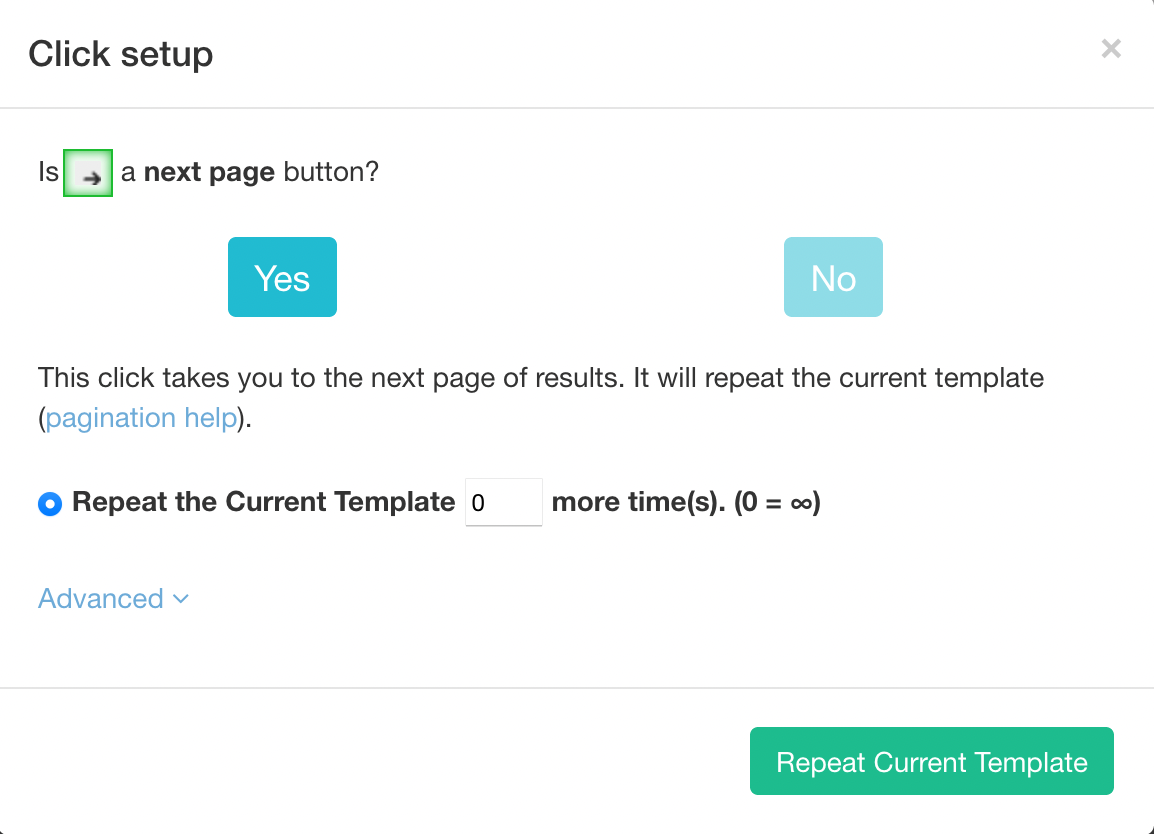Click the bold next page text

(209, 172)
